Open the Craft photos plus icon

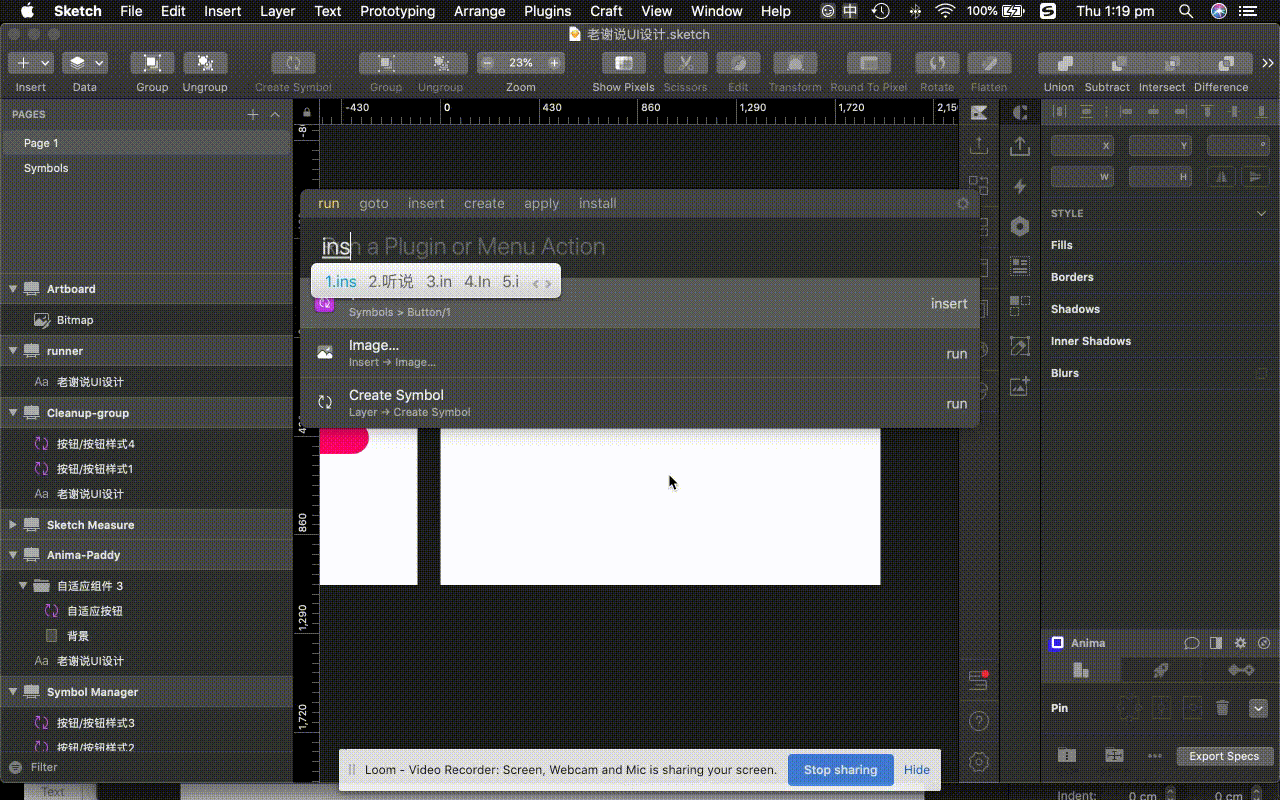1020,386
